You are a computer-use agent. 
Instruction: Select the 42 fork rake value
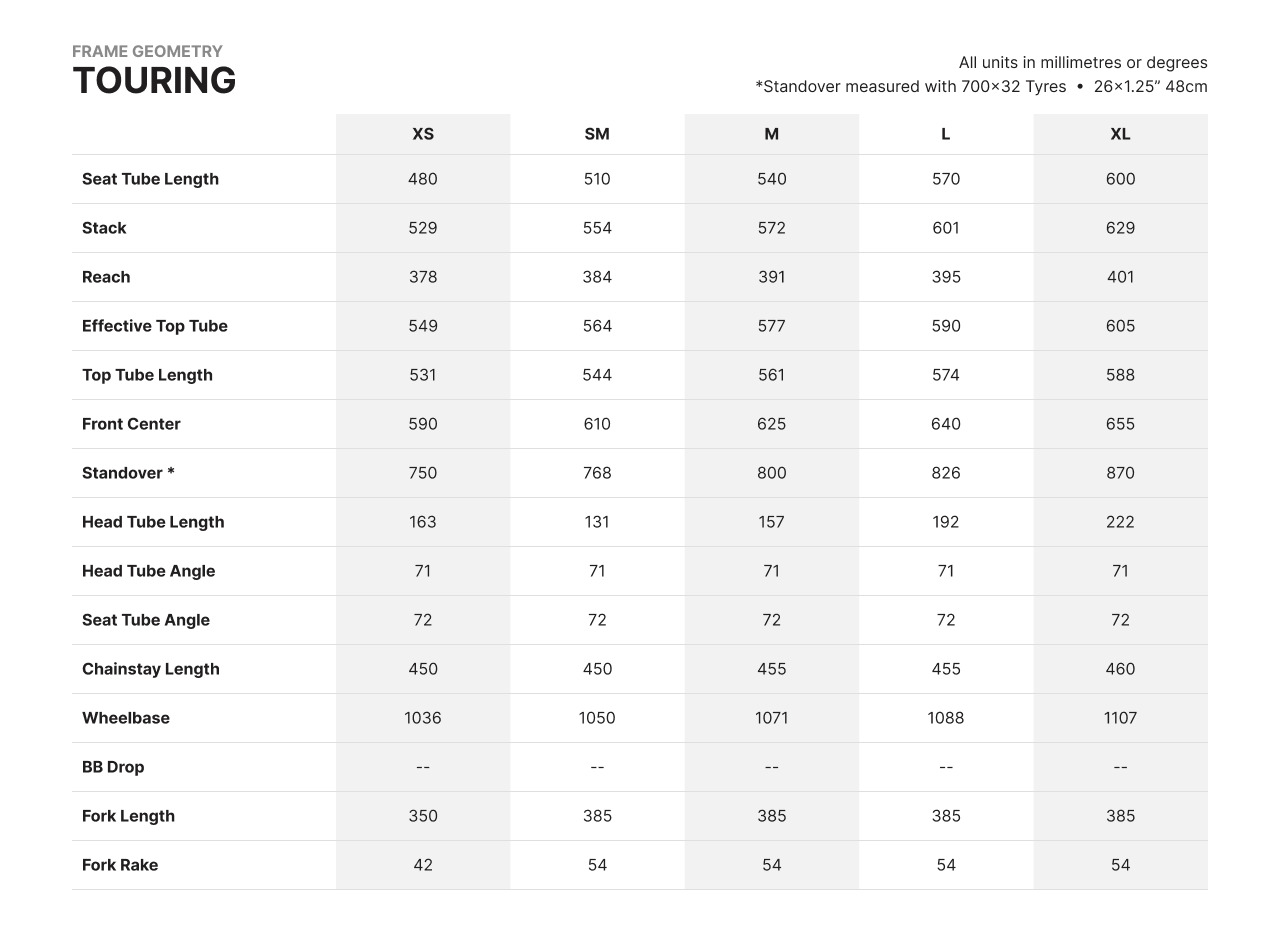(x=423, y=865)
